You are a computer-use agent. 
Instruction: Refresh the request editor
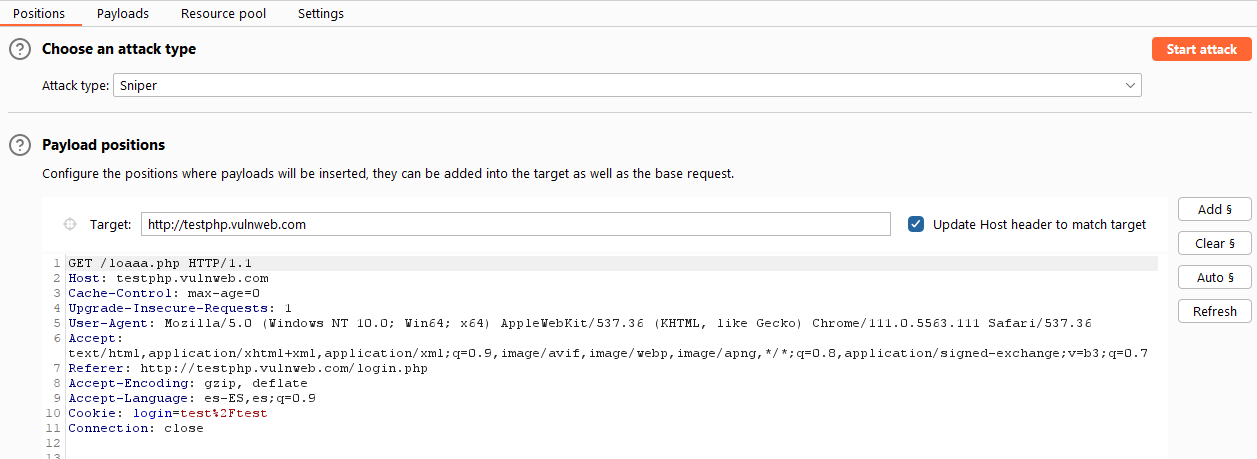1215,311
